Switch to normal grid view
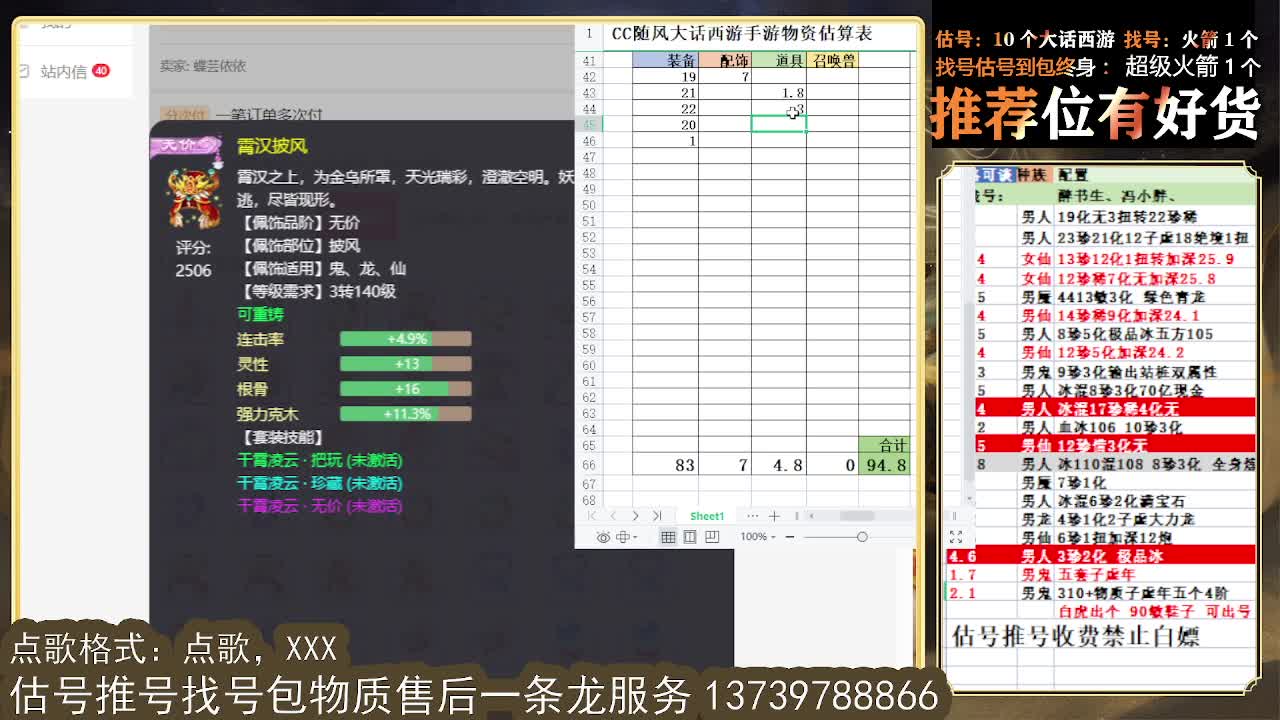 [668, 537]
